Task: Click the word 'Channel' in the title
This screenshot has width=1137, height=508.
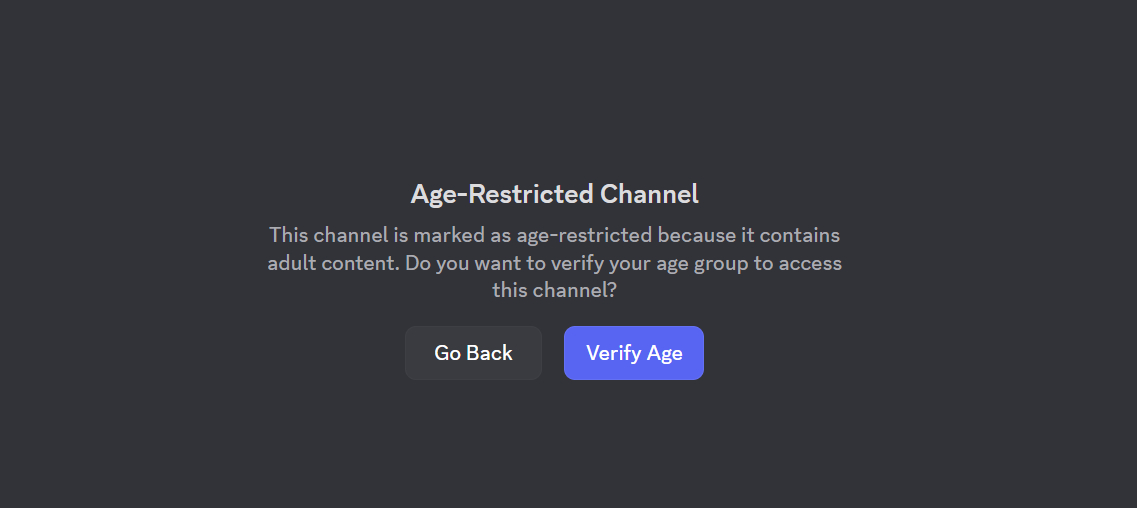Action: [650, 194]
